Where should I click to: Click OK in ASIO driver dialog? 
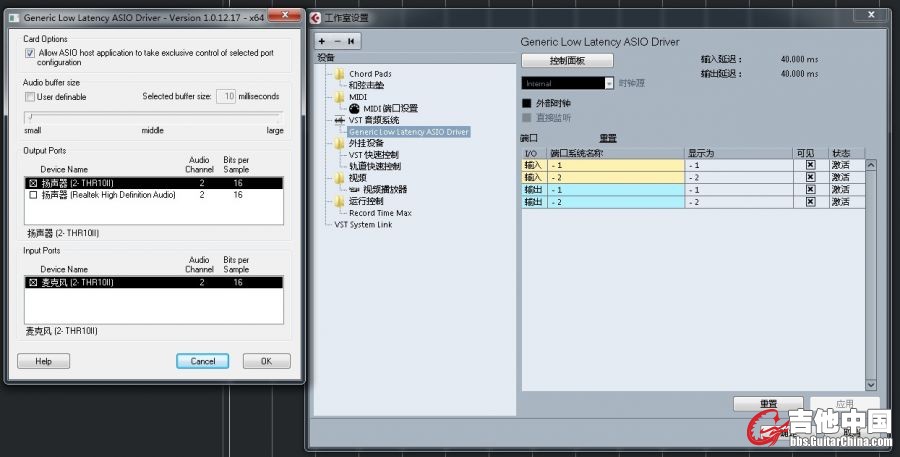(266, 361)
